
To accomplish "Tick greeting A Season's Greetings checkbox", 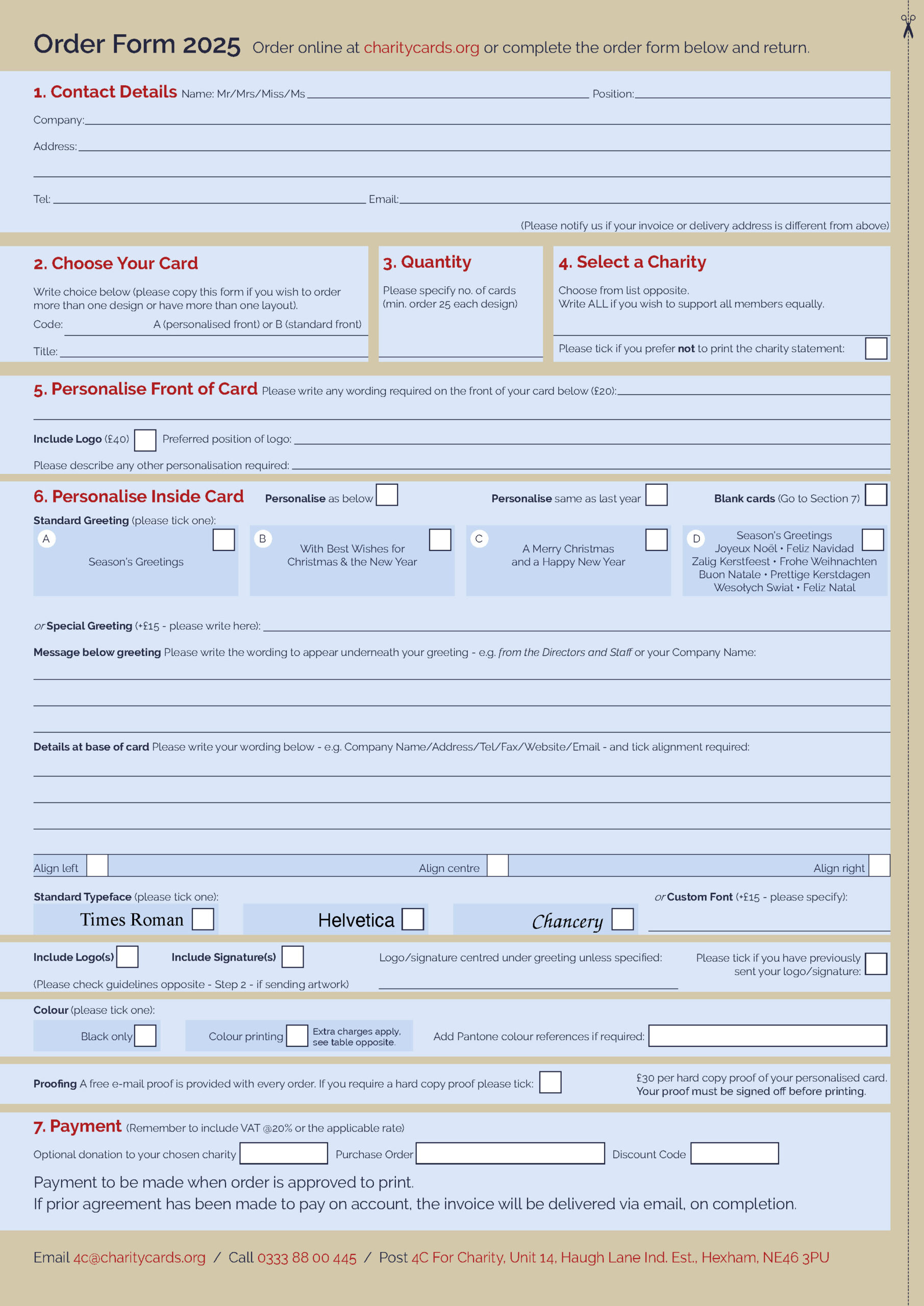I will pos(223,539).
